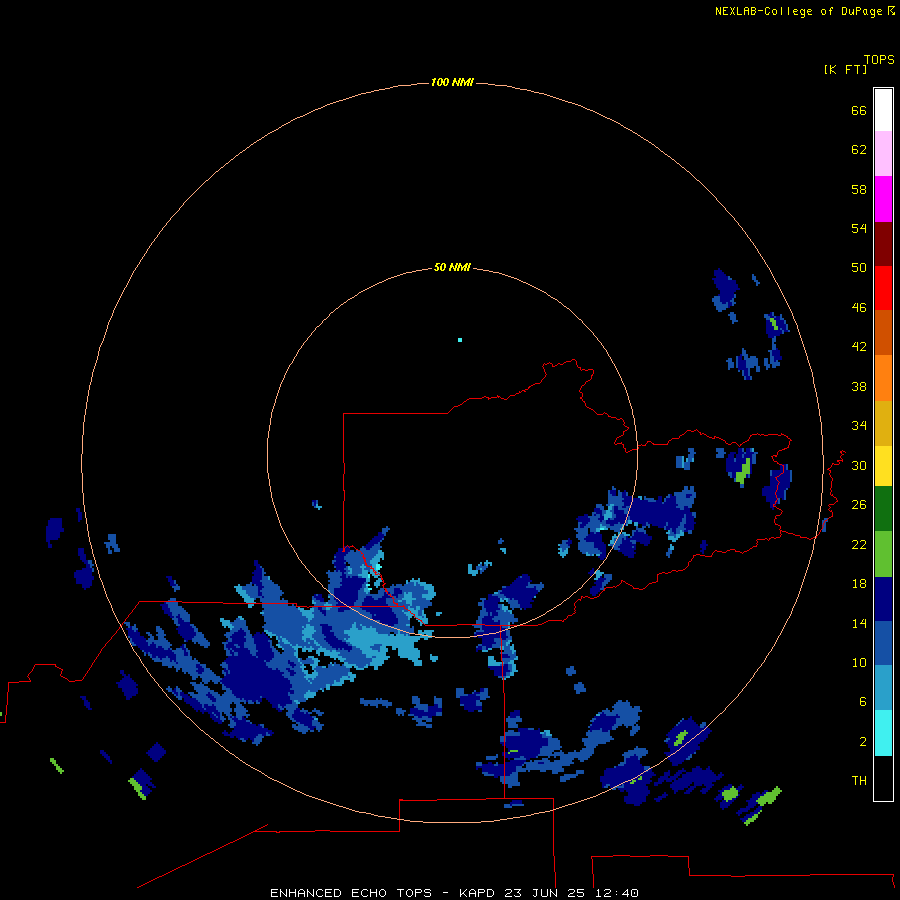Image resolution: width=900 pixels, height=900 pixels.
Task: Click the light blue 10 kft legend swatch
Action: coord(883,688)
